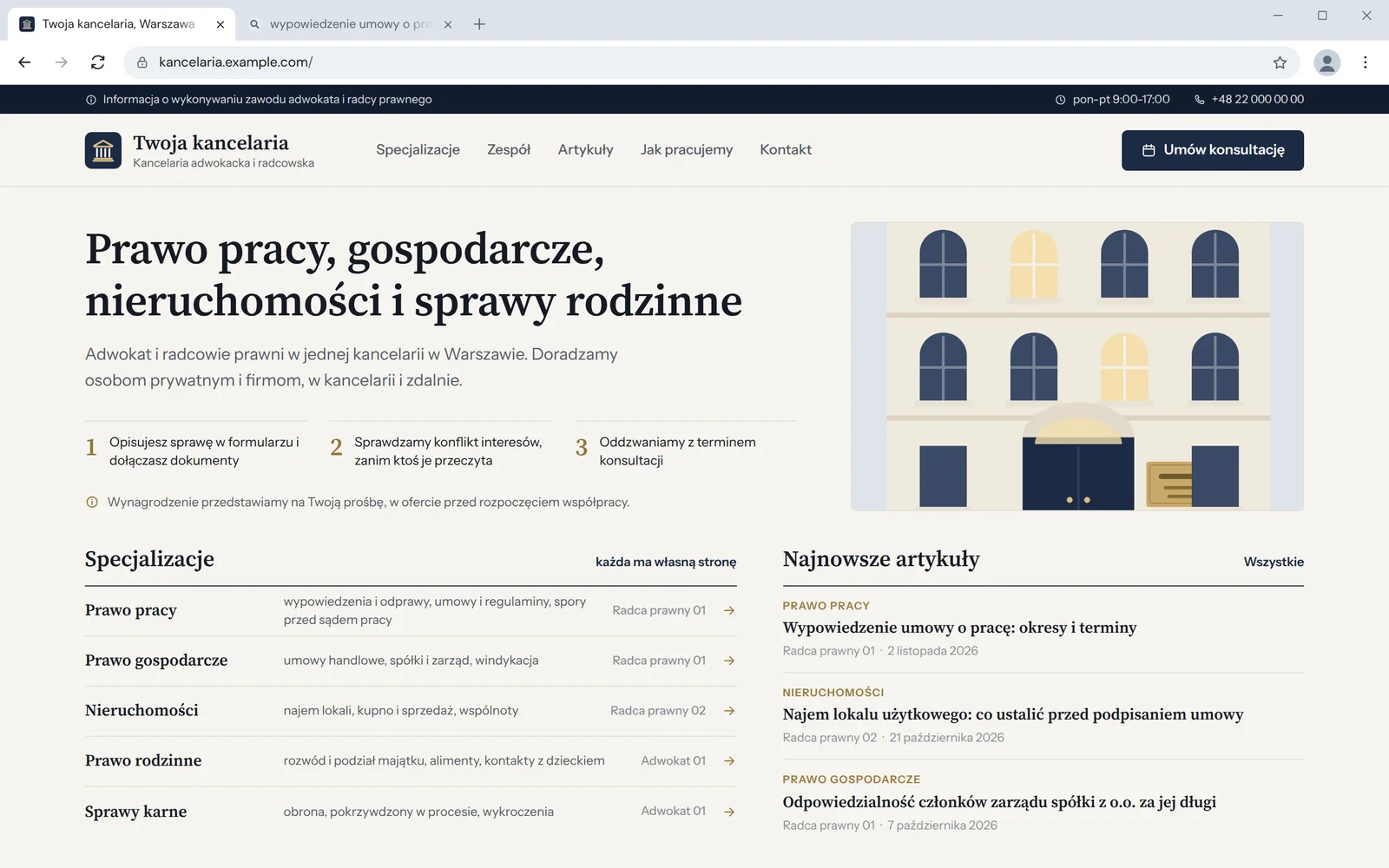Click 'każda ma własną stronę' link
The width and height of the screenshot is (1389, 868).
(x=666, y=562)
